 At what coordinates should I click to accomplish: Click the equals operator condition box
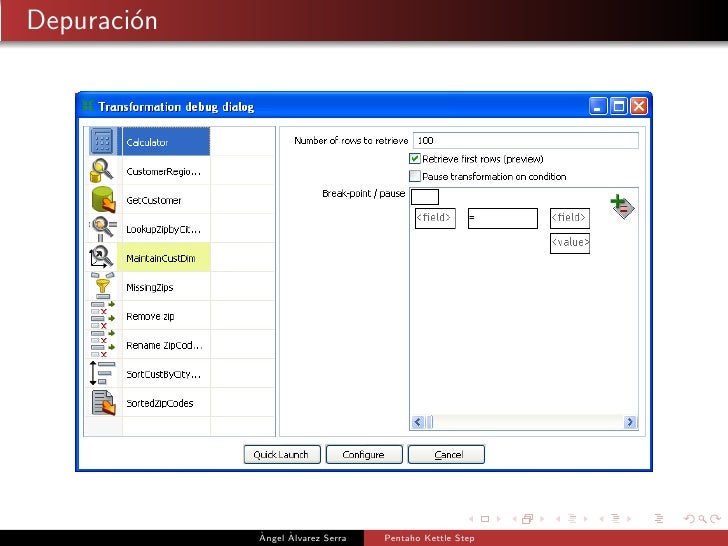[503, 218]
